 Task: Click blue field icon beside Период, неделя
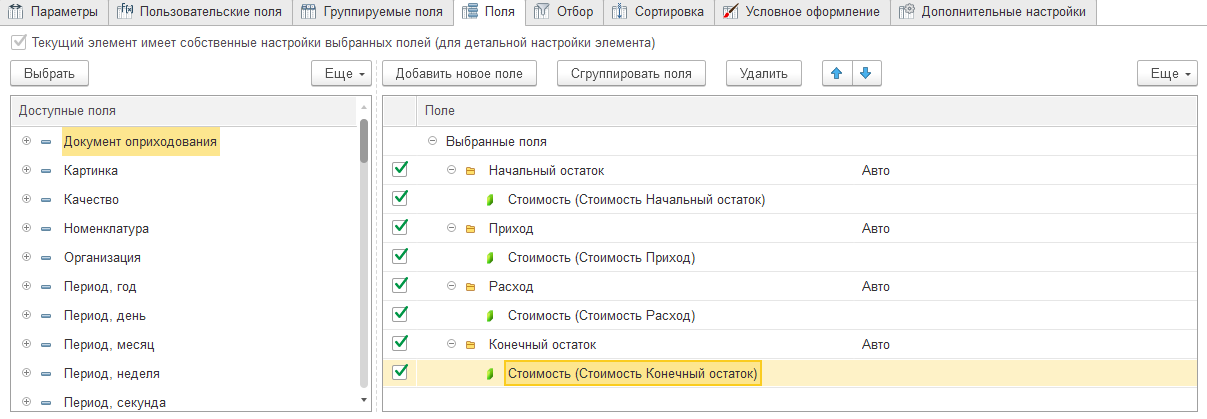tap(46, 374)
